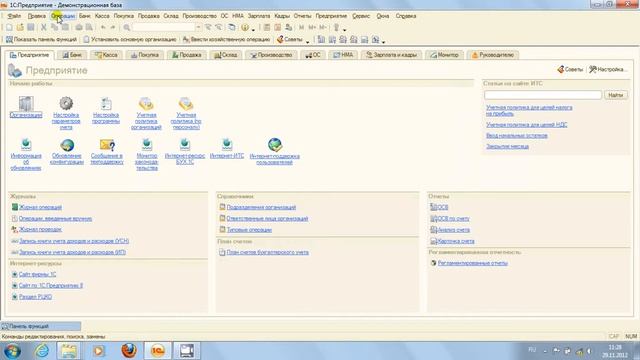This screenshot has width=640, height=360.
Task: Open Журнал проводок link
Action: (x=40, y=229)
